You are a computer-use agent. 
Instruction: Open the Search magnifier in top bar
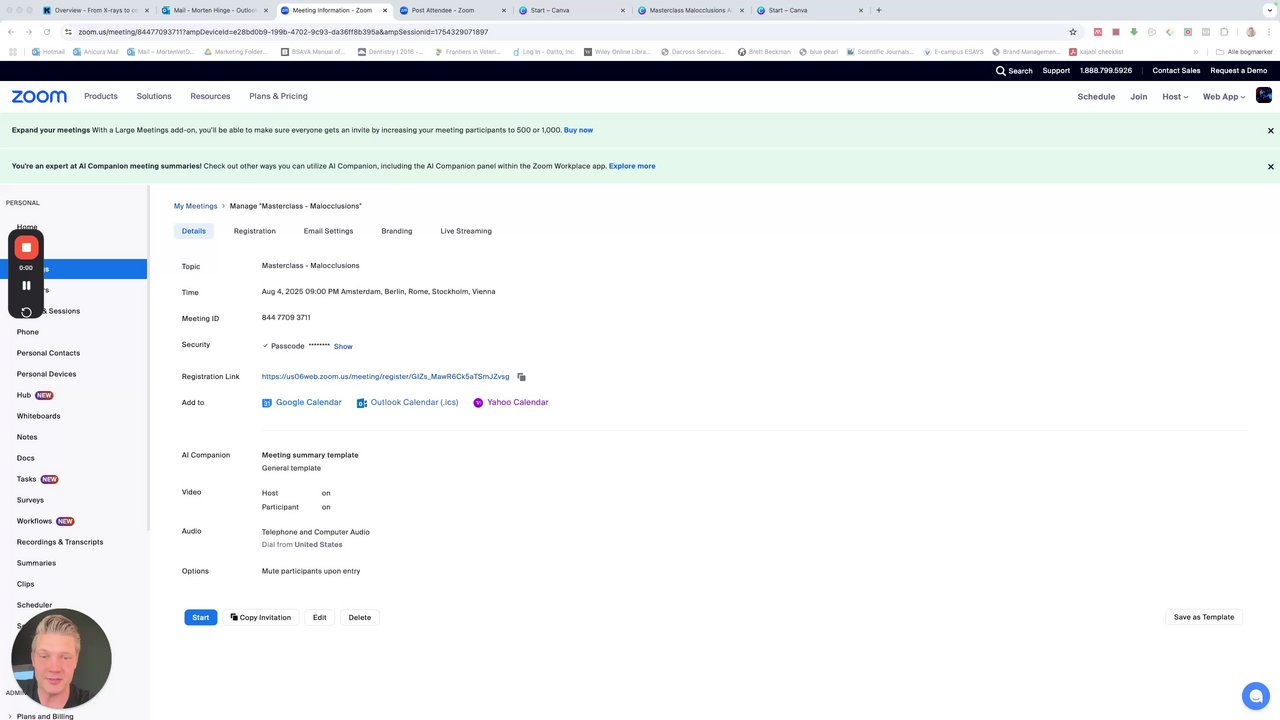(x=1001, y=71)
